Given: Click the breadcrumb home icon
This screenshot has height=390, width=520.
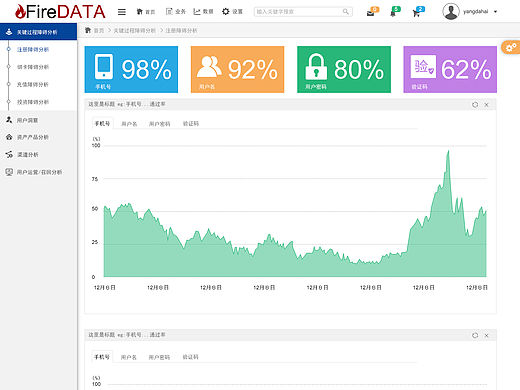Looking at the screenshot, I should 88,30.
